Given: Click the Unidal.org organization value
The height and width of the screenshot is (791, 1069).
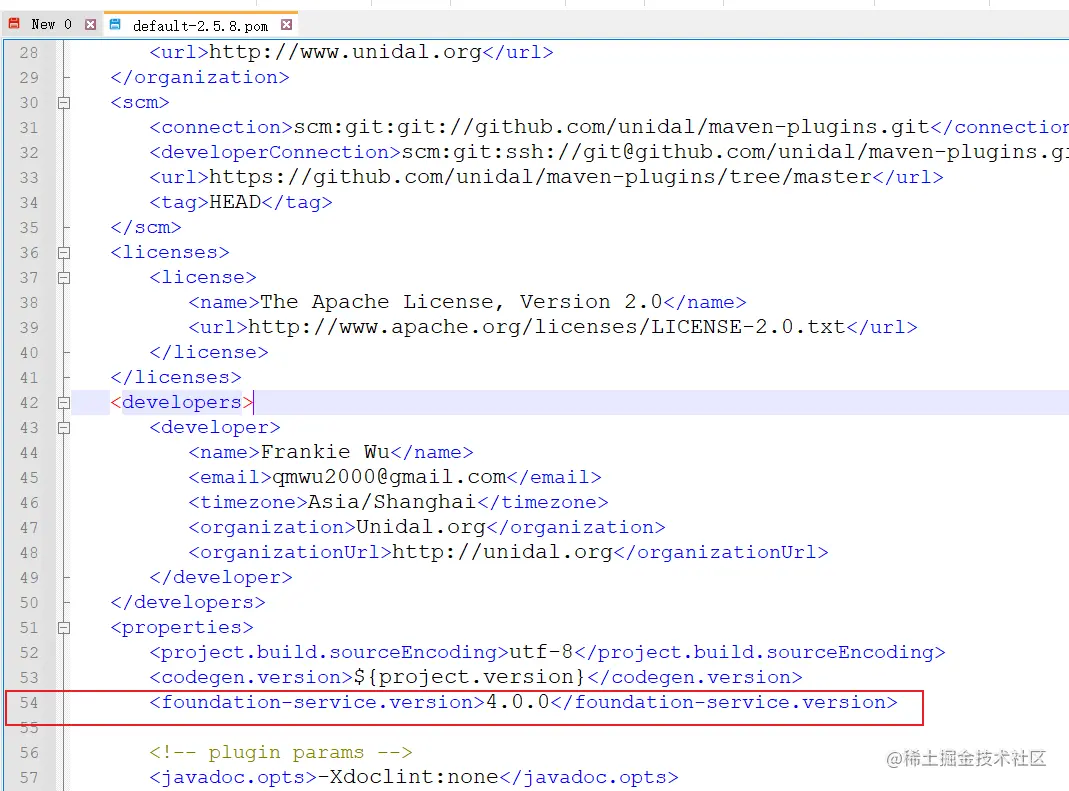Looking at the screenshot, I should click(421, 527).
